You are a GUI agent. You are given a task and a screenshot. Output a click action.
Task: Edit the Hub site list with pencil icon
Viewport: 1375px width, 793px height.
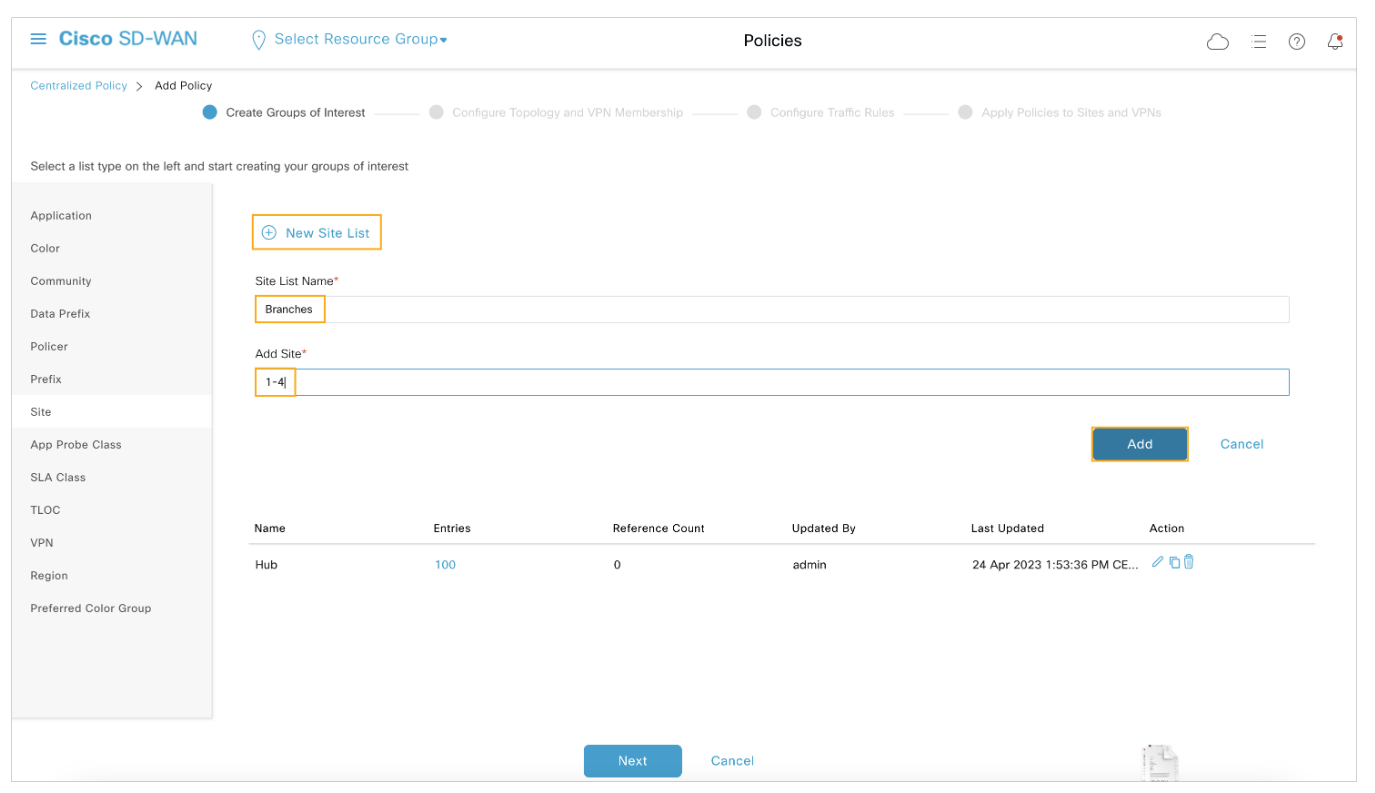click(x=1158, y=562)
